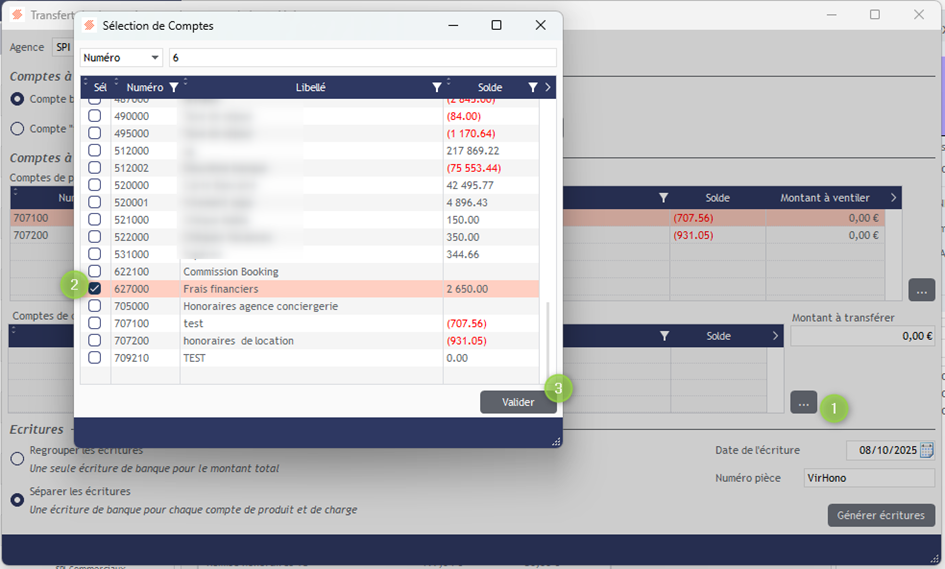Check the 705000 Honoraires agence conciergerie row
The height and width of the screenshot is (569, 945).
pos(95,306)
